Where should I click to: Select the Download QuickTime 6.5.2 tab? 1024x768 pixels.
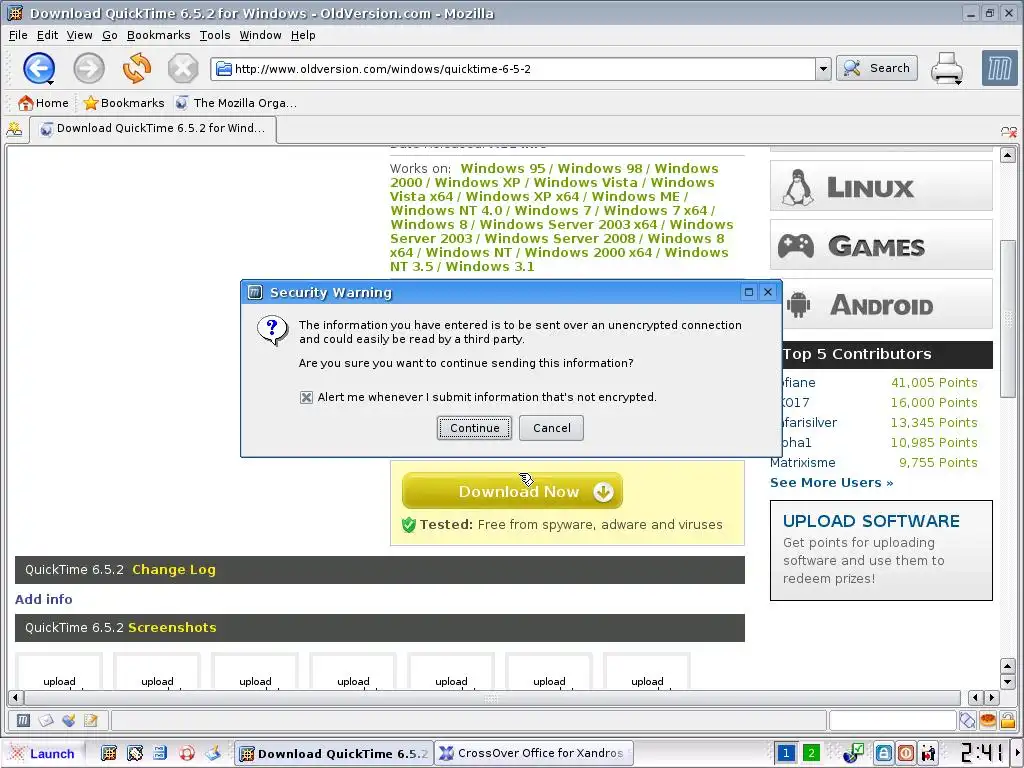click(x=153, y=129)
